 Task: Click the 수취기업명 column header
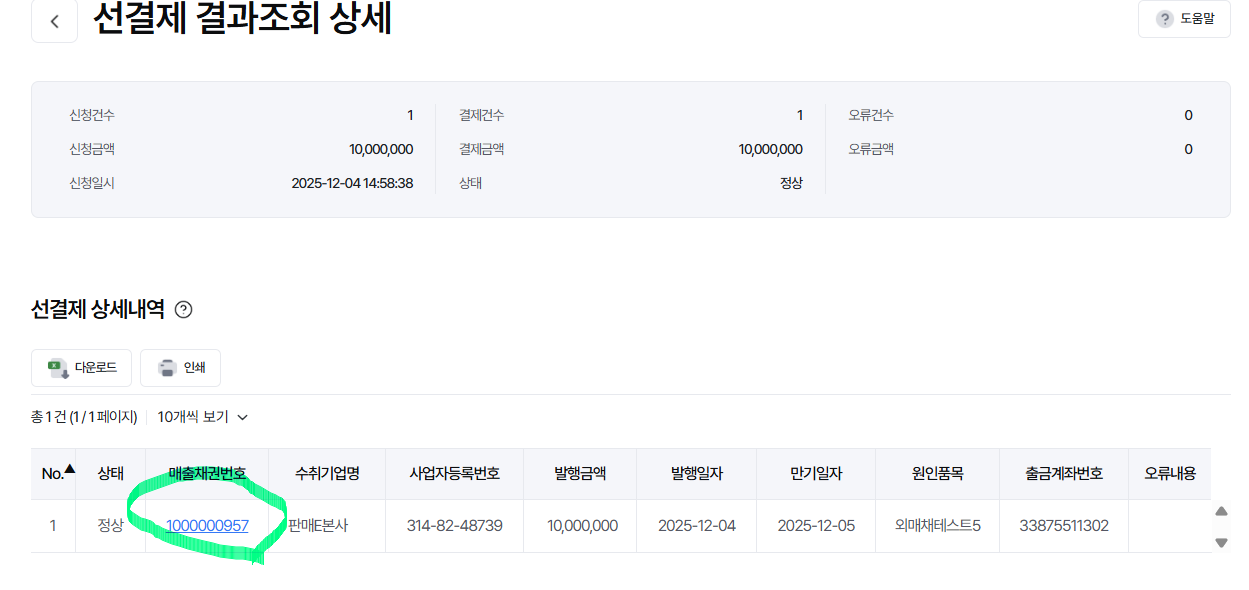[327, 474]
